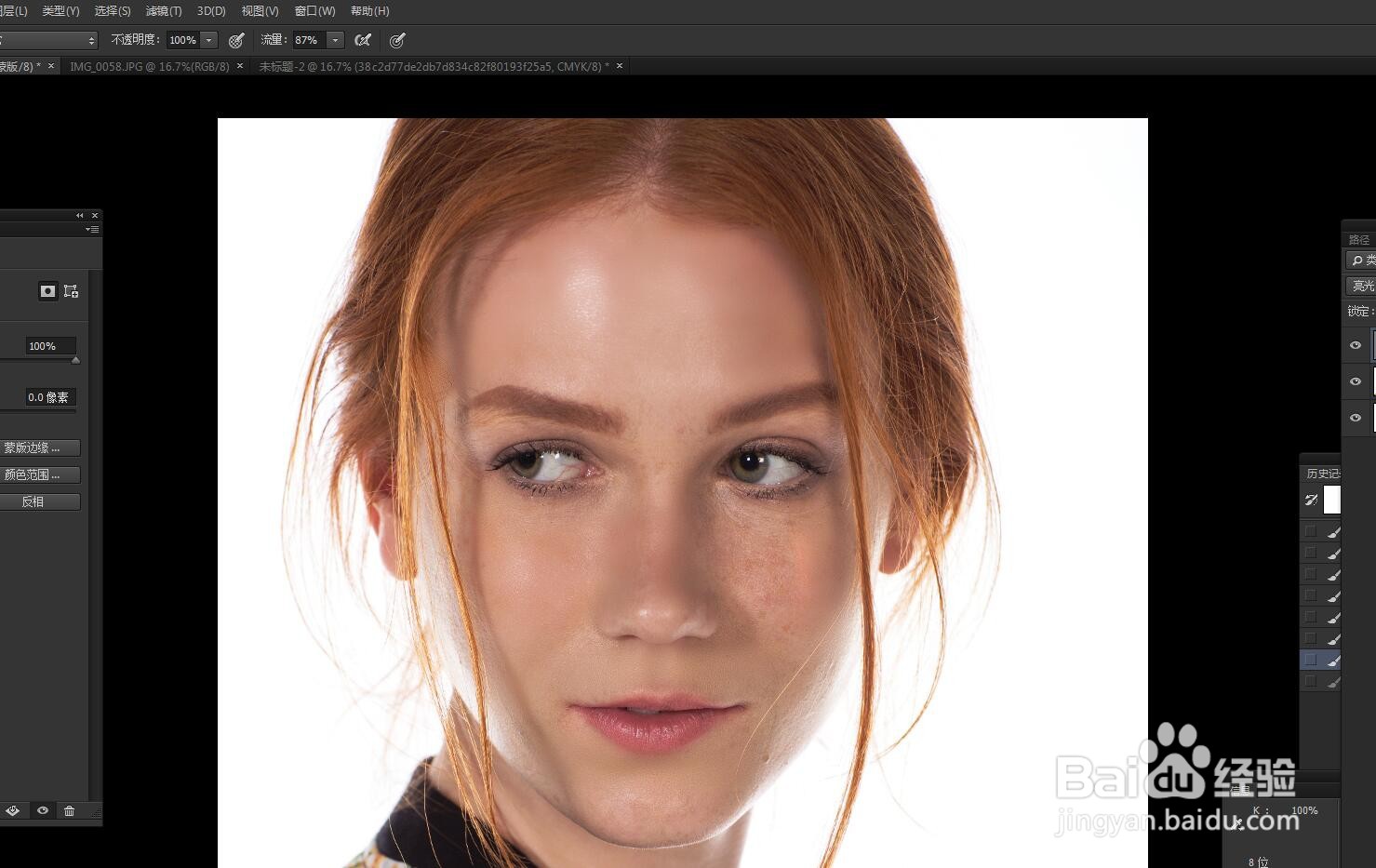Open the 选择(S) menu
The height and width of the screenshot is (868, 1376).
coord(113,11)
